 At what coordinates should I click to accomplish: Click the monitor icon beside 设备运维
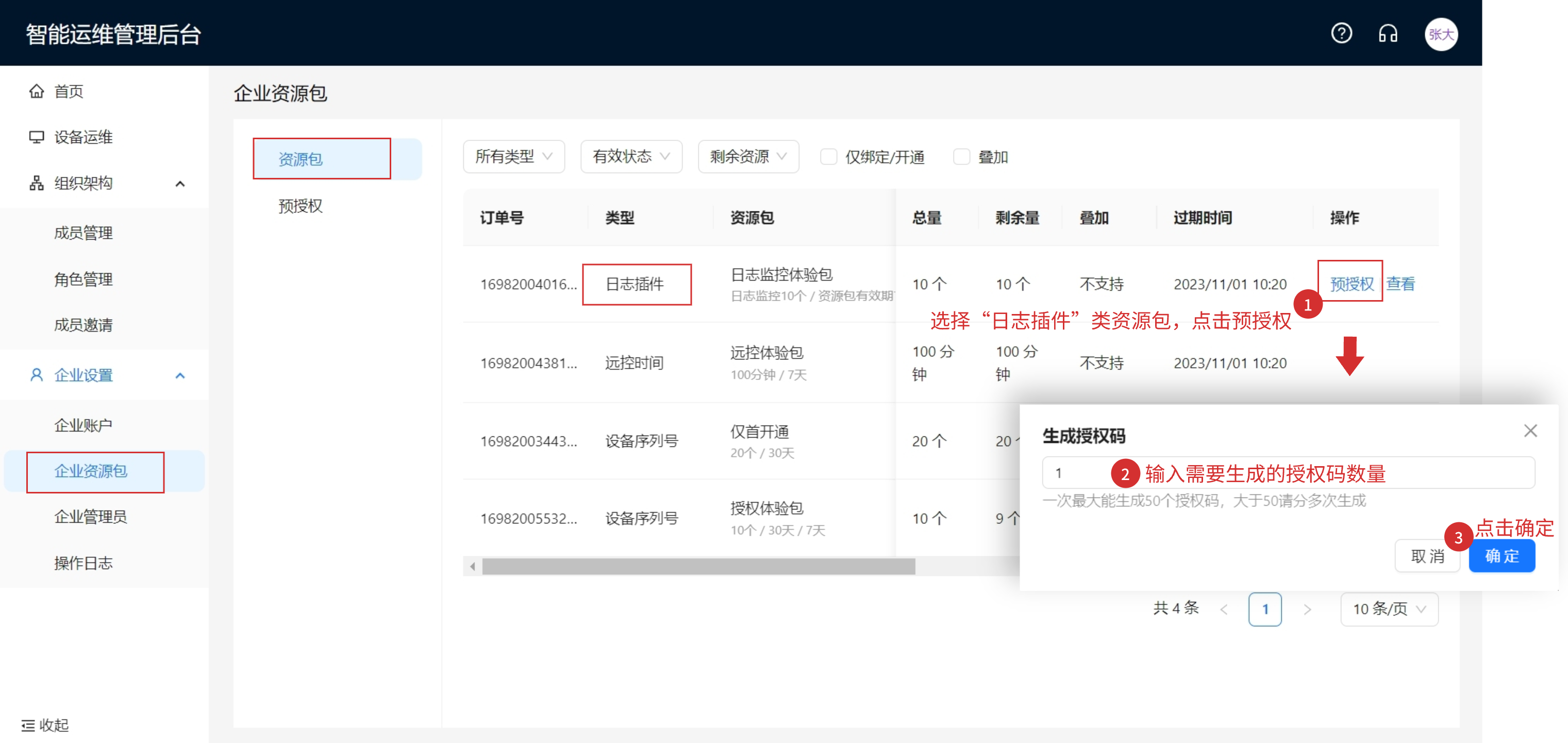click(37, 137)
